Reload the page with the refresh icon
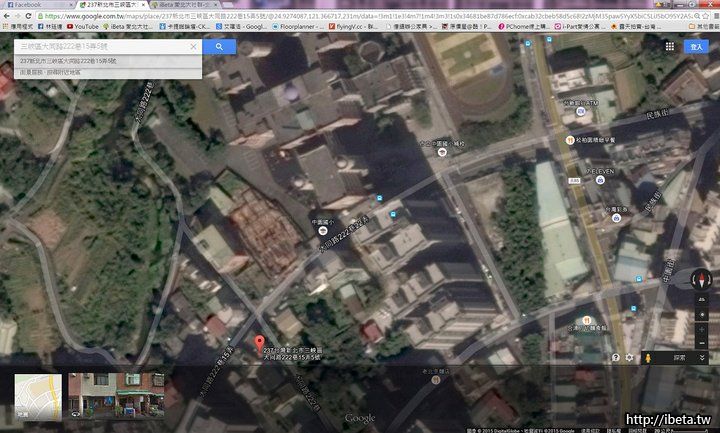The height and width of the screenshot is (433, 720). tap(28, 16)
